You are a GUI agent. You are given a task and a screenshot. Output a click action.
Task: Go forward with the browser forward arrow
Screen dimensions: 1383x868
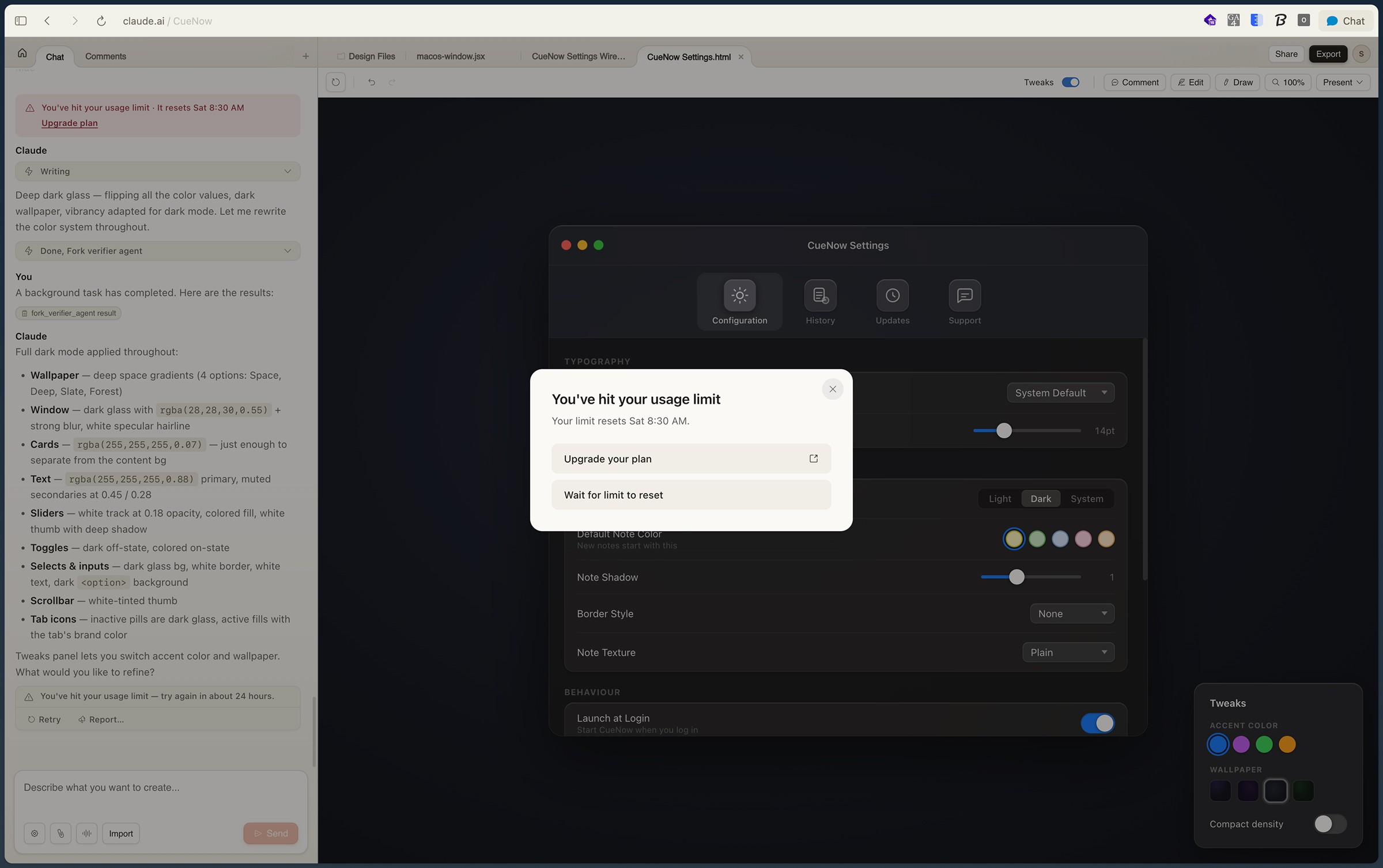tap(74, 21)
